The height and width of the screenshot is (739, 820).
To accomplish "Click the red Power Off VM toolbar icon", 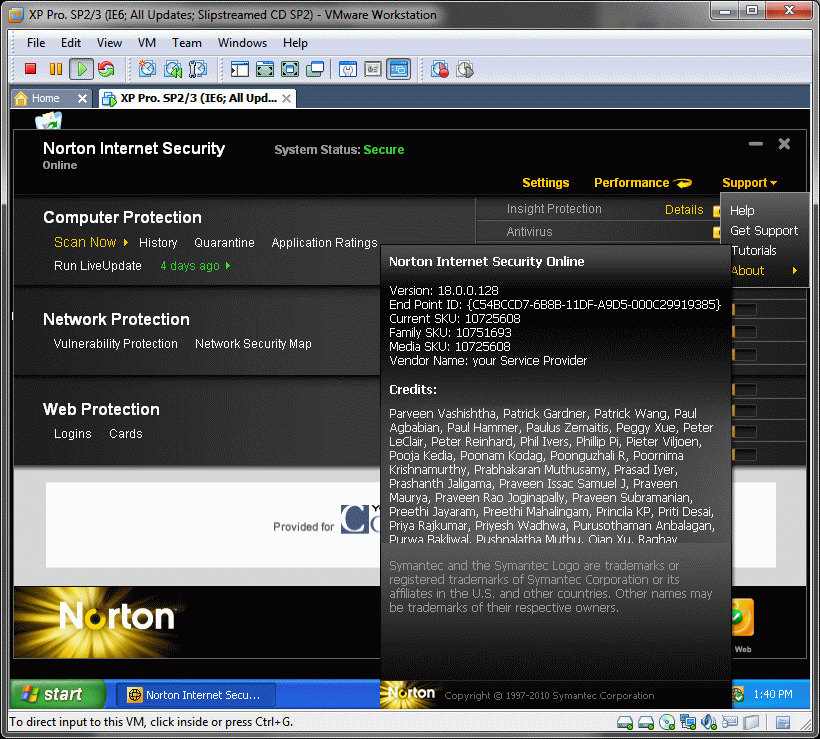I will point(30,69).
